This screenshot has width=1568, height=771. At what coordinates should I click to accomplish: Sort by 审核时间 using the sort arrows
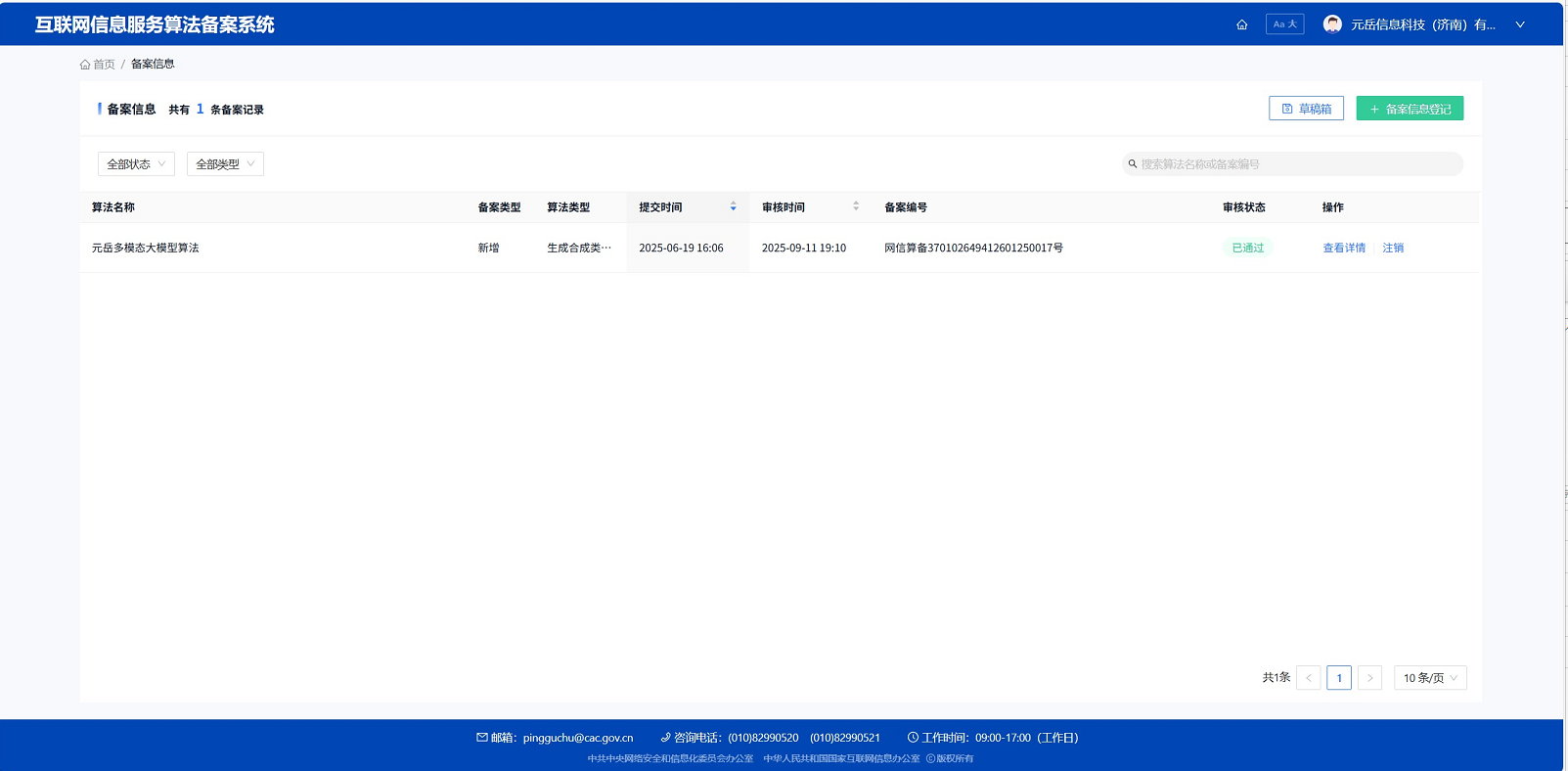pyautogui.click(x=856, y=207)
